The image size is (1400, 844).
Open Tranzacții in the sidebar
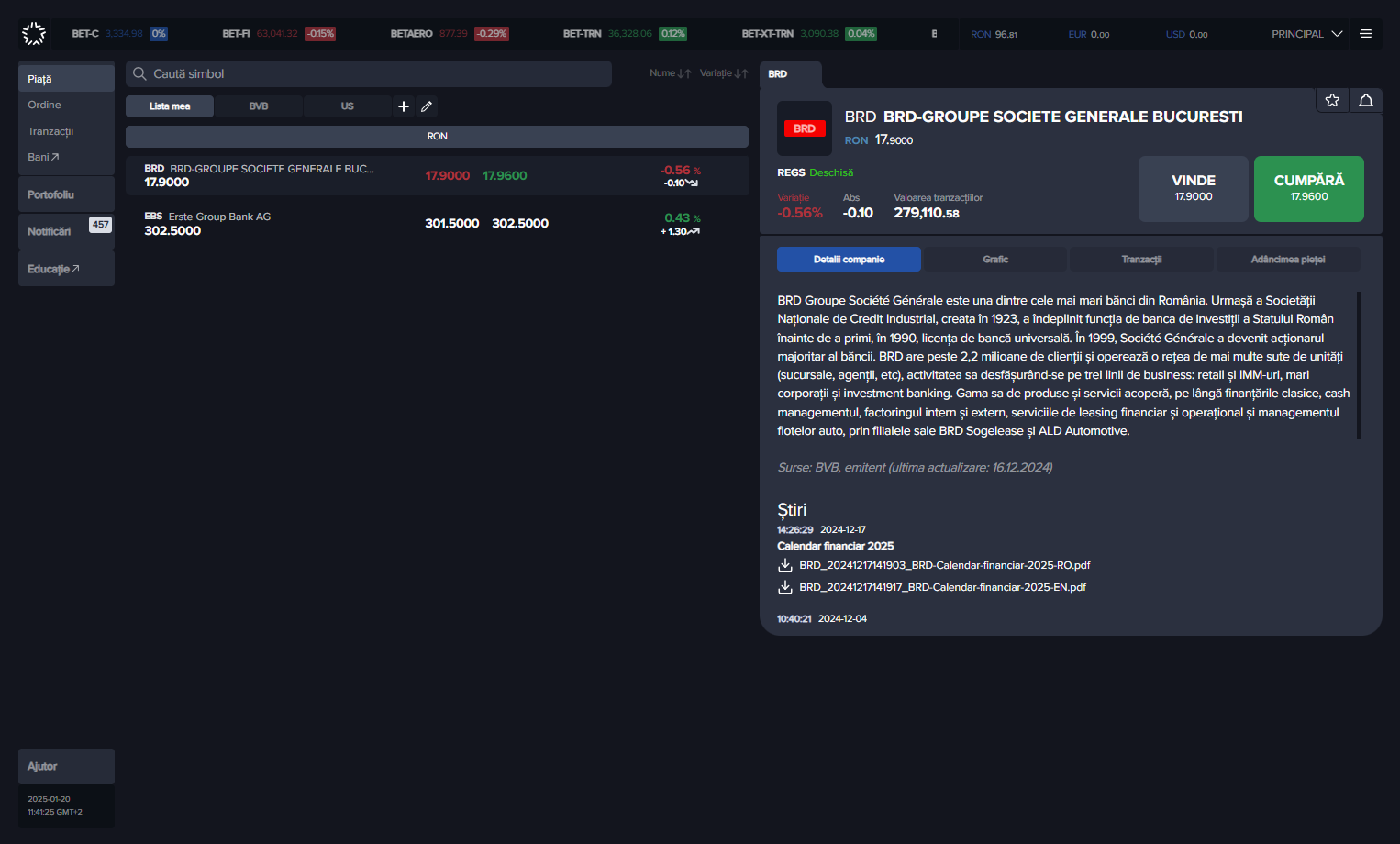tap(50, 131)
